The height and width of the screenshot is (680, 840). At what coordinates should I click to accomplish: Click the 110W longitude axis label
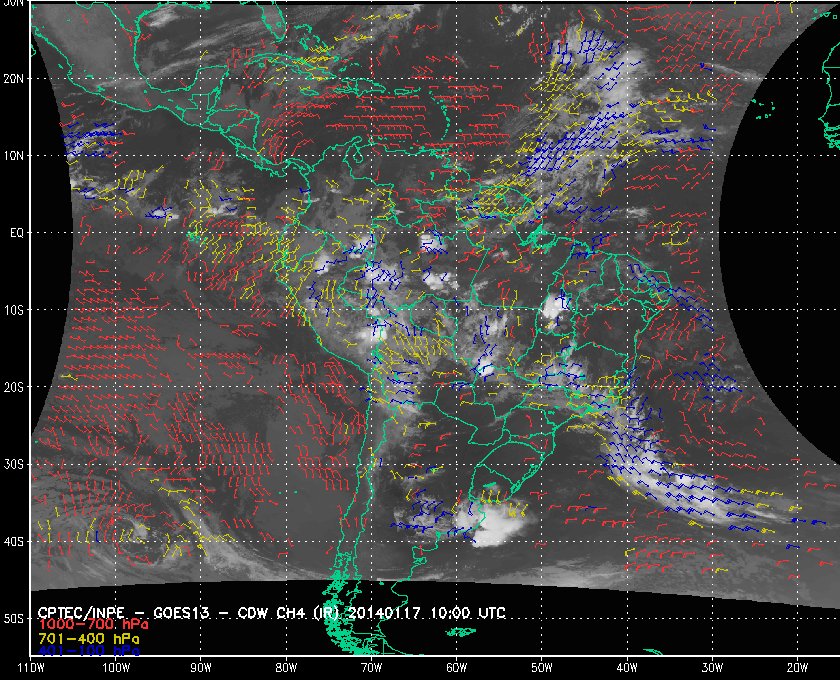click(x=31, y=667)
